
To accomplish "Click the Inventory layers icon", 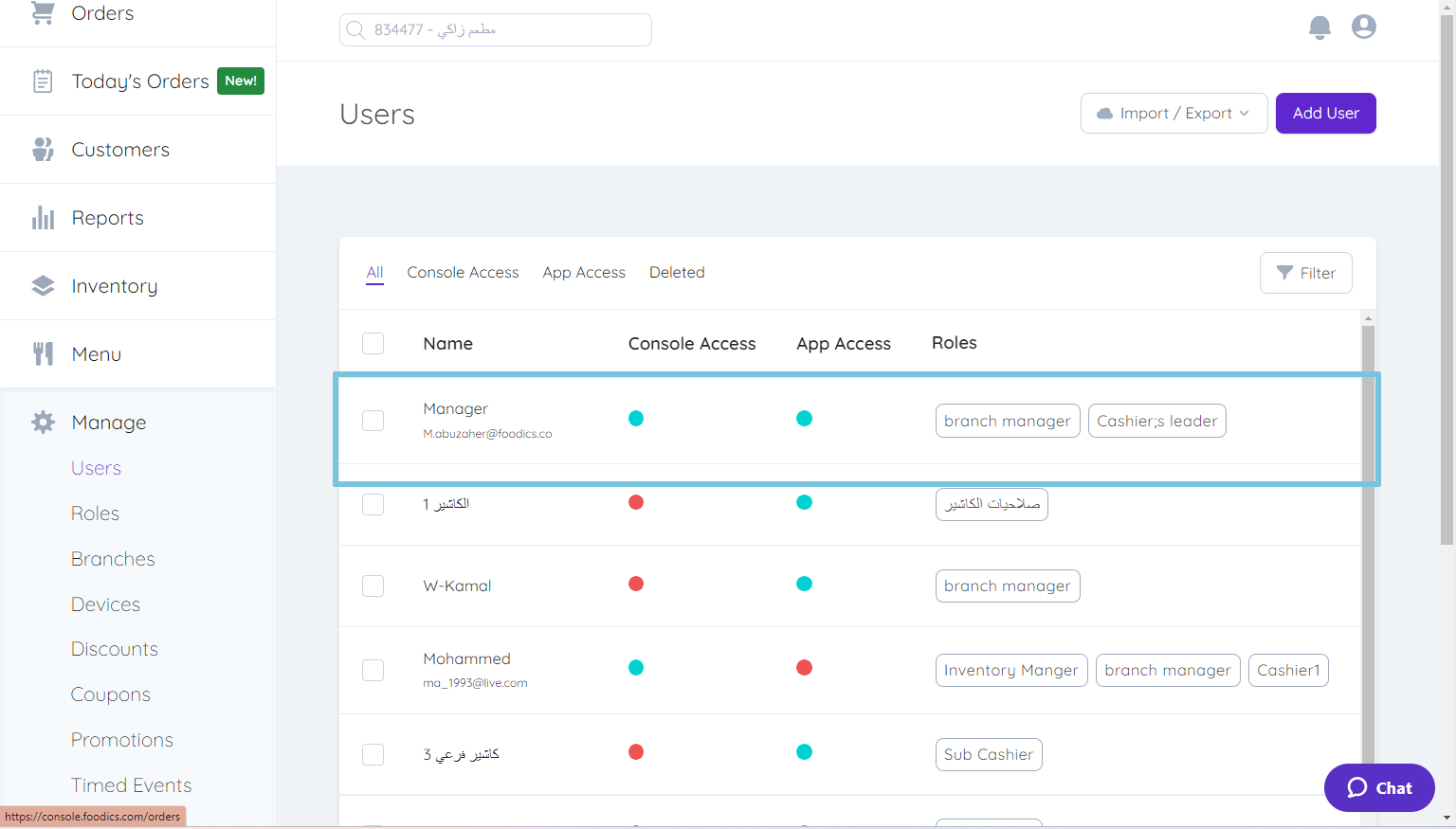I will 43,286.
